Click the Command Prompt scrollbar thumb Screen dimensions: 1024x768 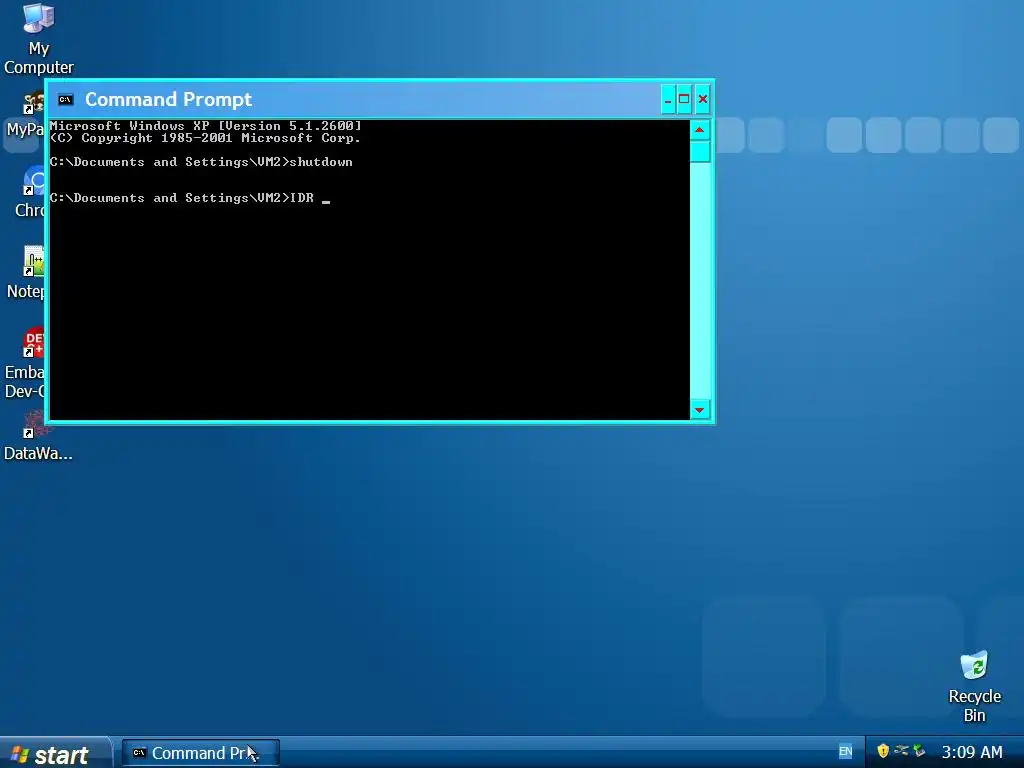[699, 152]
